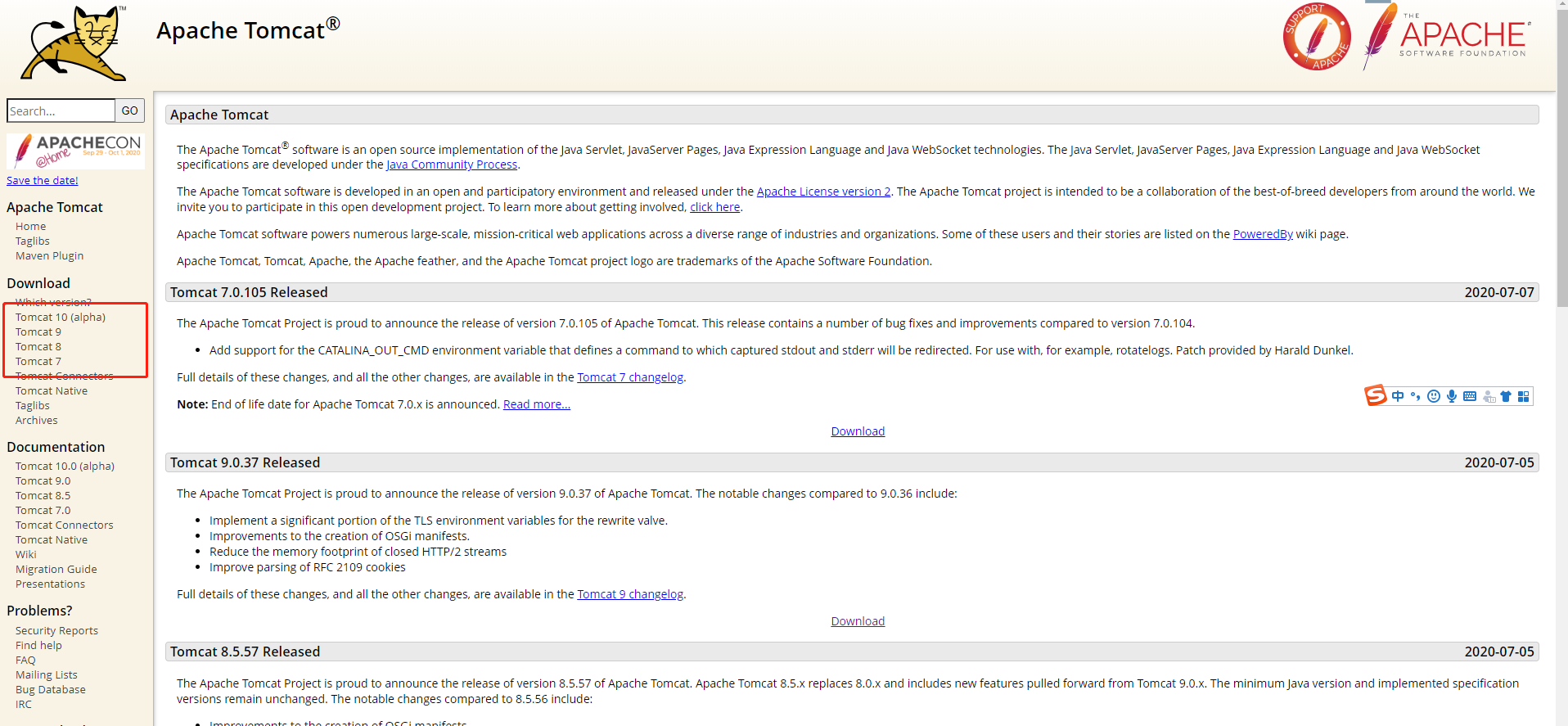The image size is (1568, 726).
Task: Open Tomcat 10.0 (alpha) documentation
Action: 65,466
